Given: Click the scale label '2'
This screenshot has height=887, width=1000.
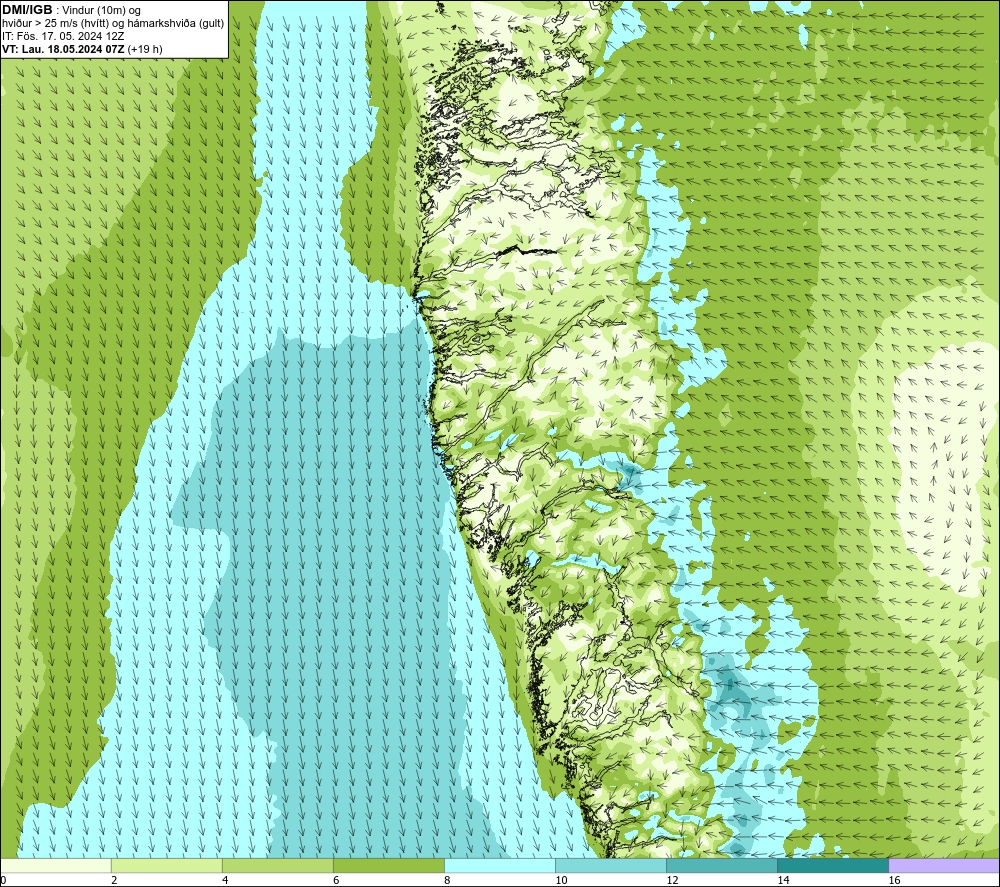Looking at the screenshot, I should coord(114,880).
